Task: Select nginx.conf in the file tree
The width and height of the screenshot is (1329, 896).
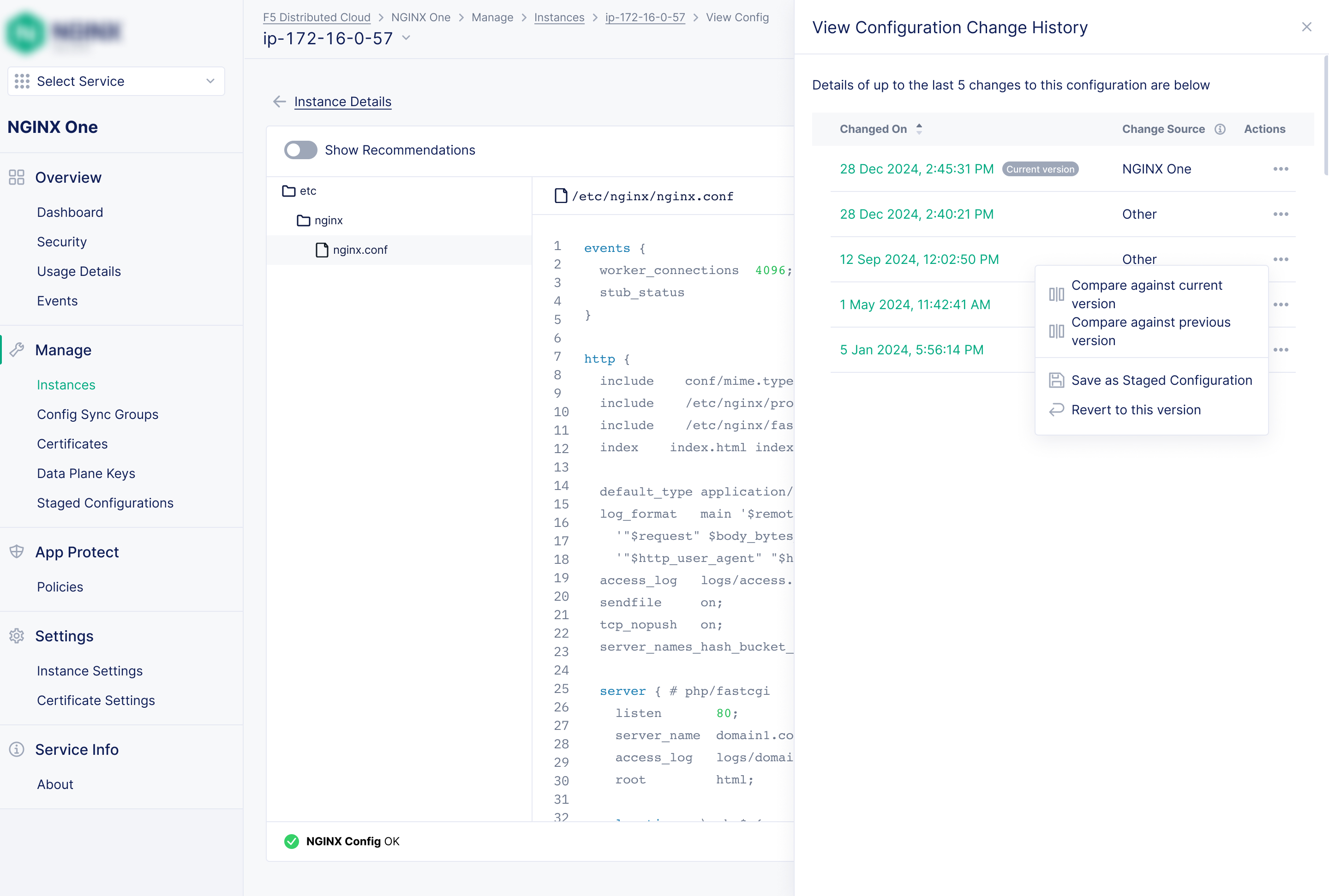Action: click(x=359, y=250)
